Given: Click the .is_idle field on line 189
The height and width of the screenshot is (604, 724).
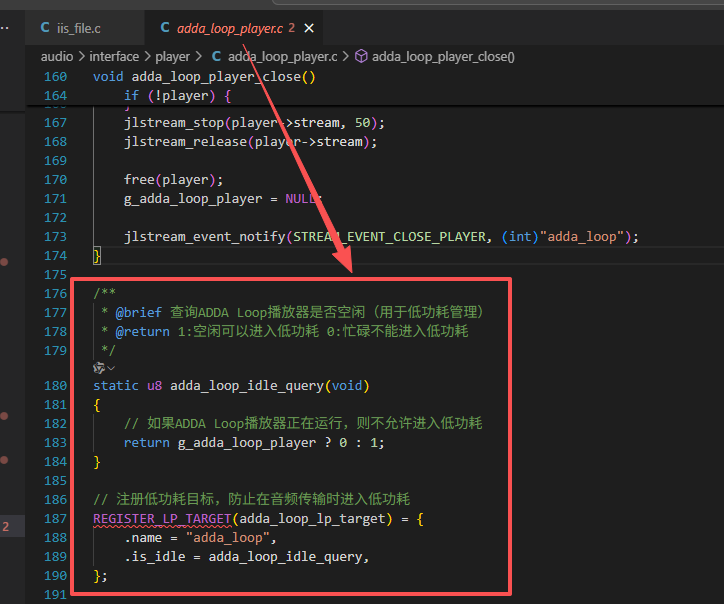Looking at the screenshot, I should [155, 557].
